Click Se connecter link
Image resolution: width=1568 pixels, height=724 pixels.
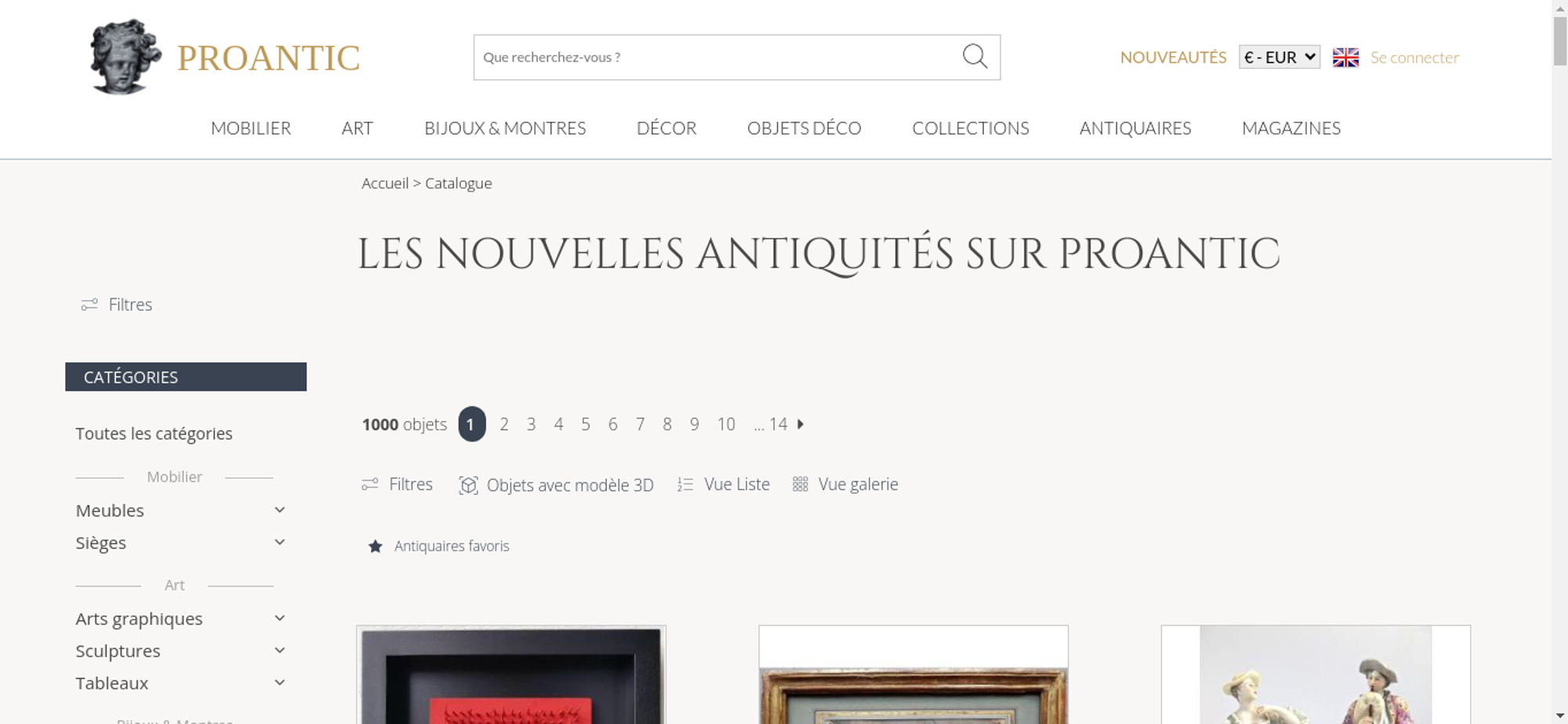click(1414, 57)
